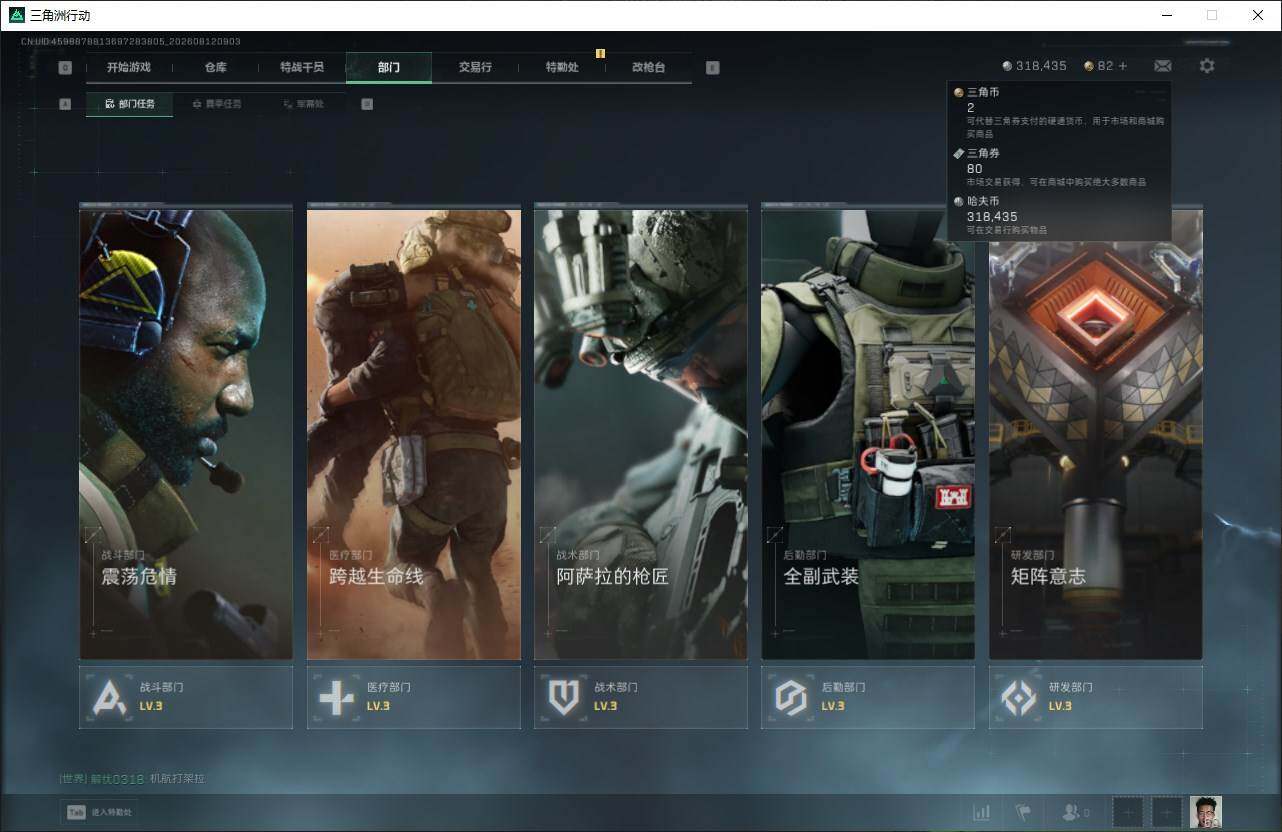Minimize the 三角洲行动 window
This screenshot has height=832, width=1282.
(x=1167, y=15)
